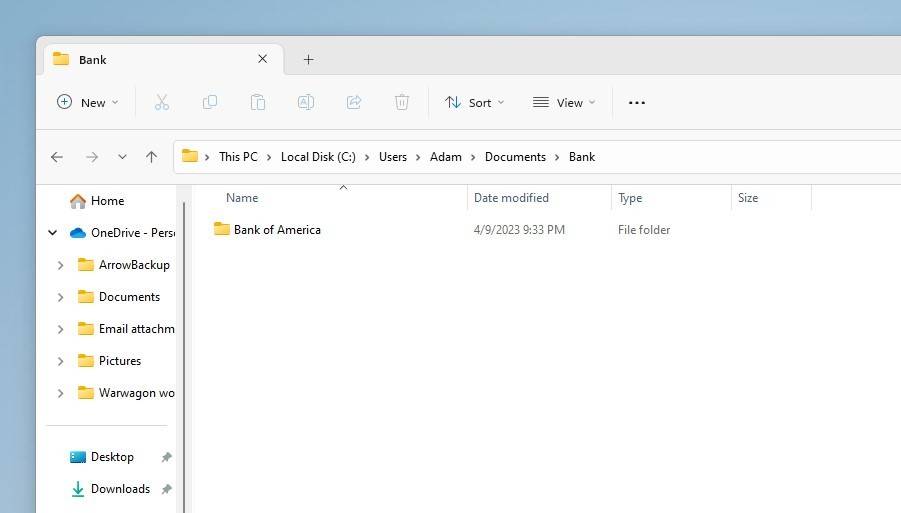This screenshot has height=513, width=901.
Task: Select the Bank tab
Action: pyautogui.click(x=164, y=59)
